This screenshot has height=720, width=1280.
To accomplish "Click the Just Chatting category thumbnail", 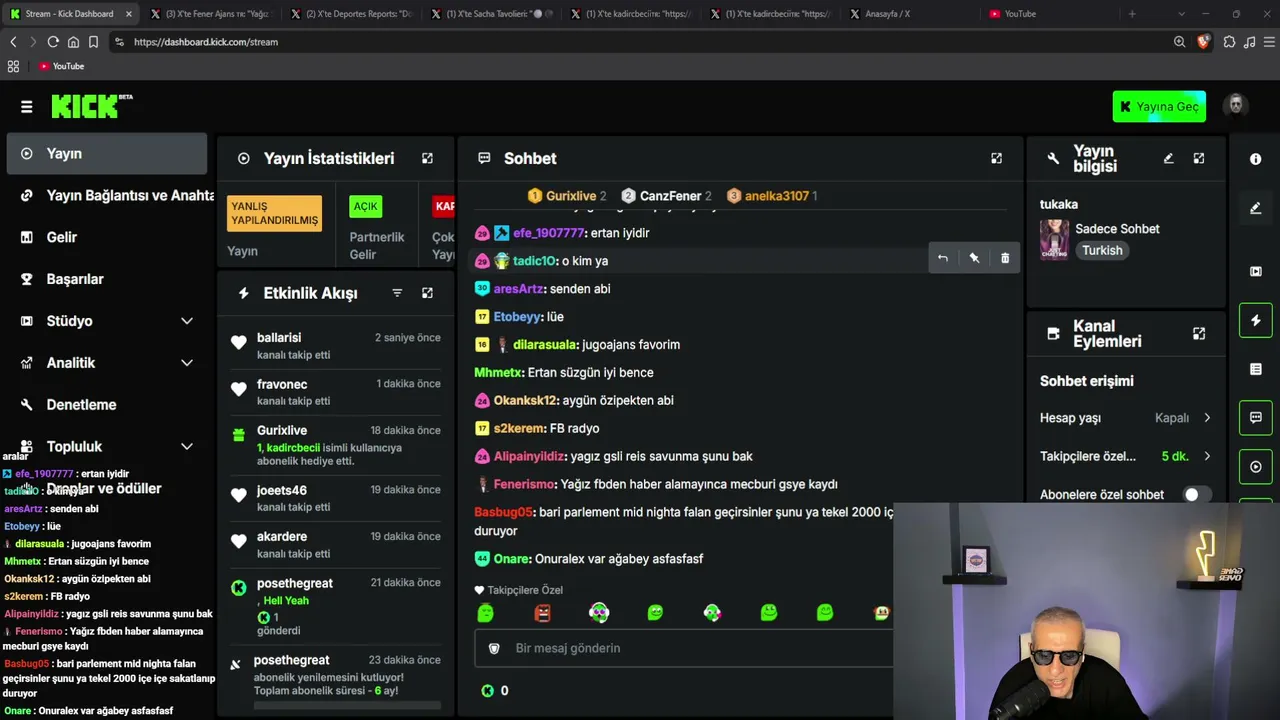I will coord(1054,240).
